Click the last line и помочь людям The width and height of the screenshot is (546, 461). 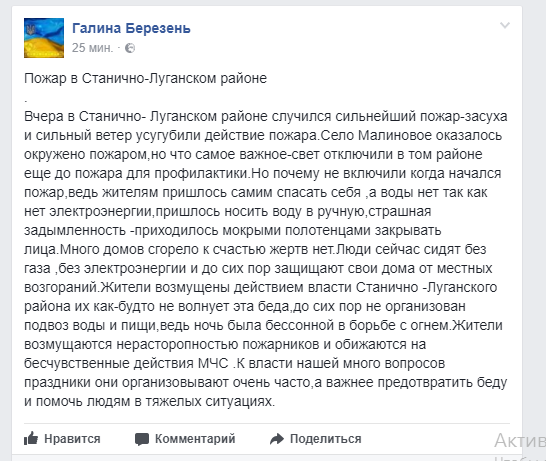(149, 401)
